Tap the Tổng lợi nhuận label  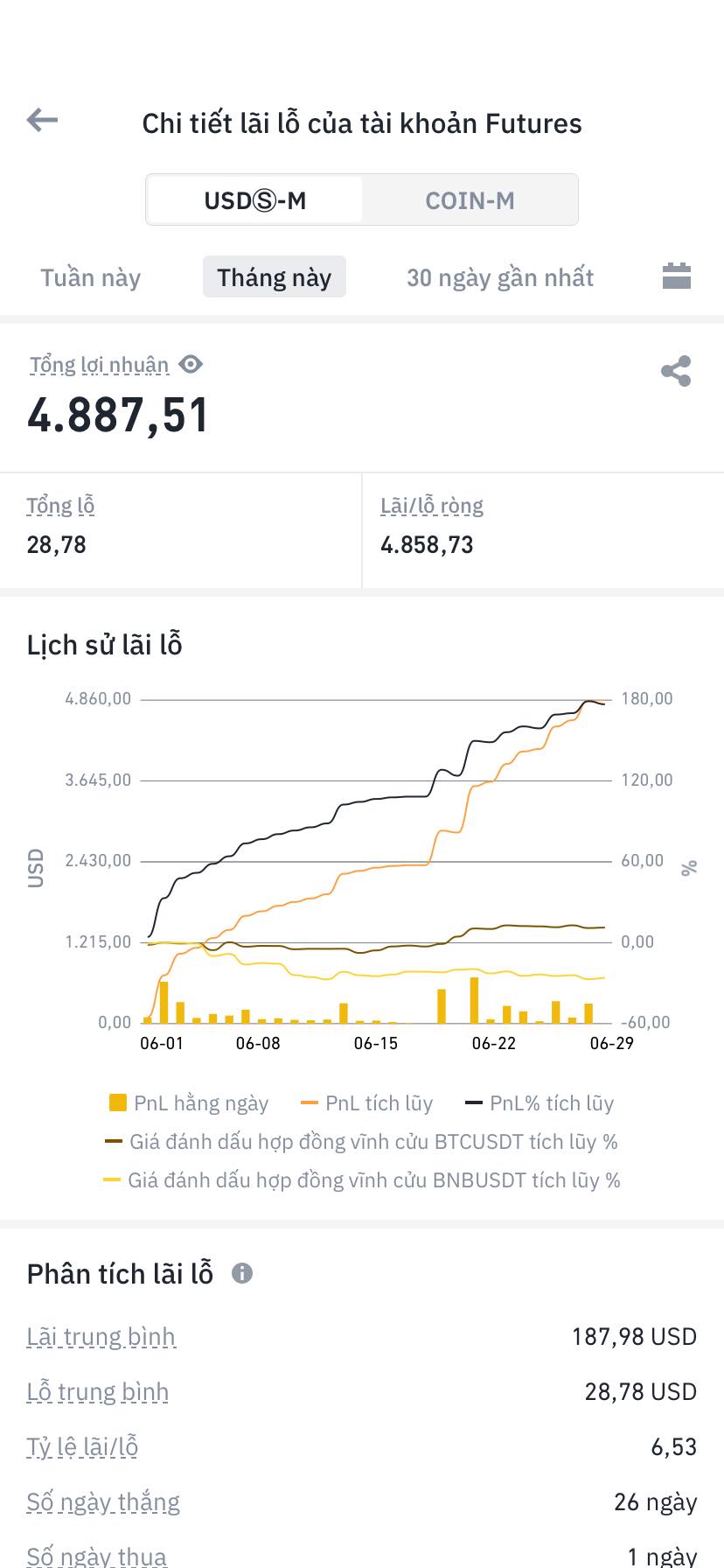99,365
